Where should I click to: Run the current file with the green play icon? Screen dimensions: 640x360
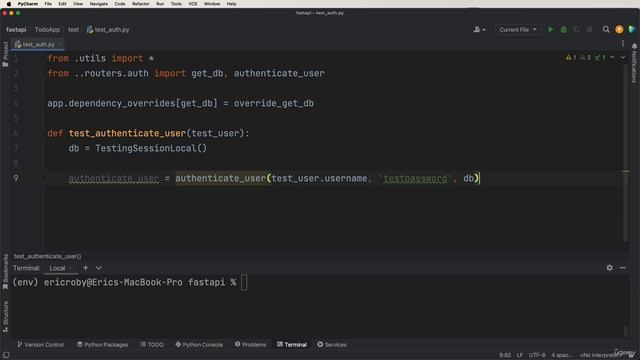tap(551, 29)
